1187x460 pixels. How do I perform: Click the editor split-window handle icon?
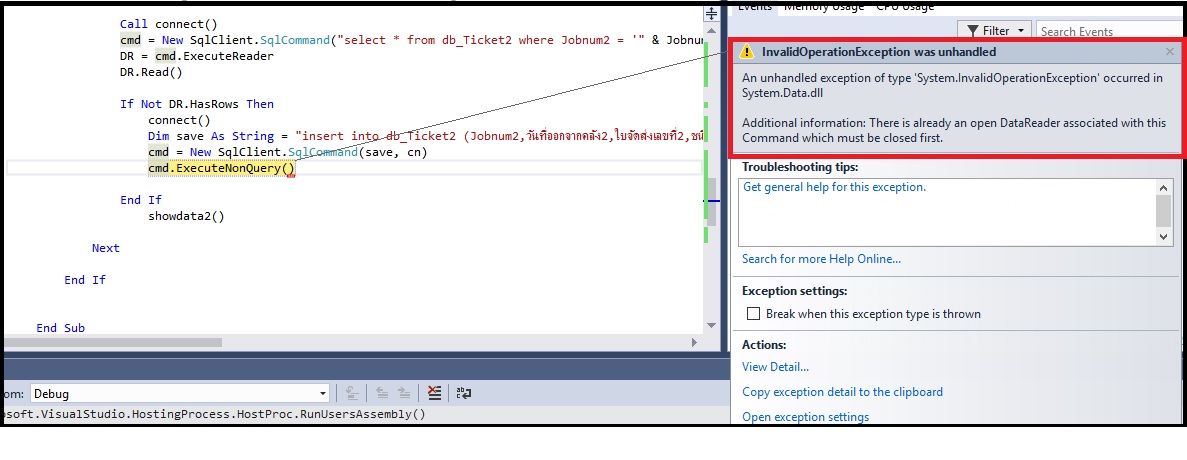point(711,14)
